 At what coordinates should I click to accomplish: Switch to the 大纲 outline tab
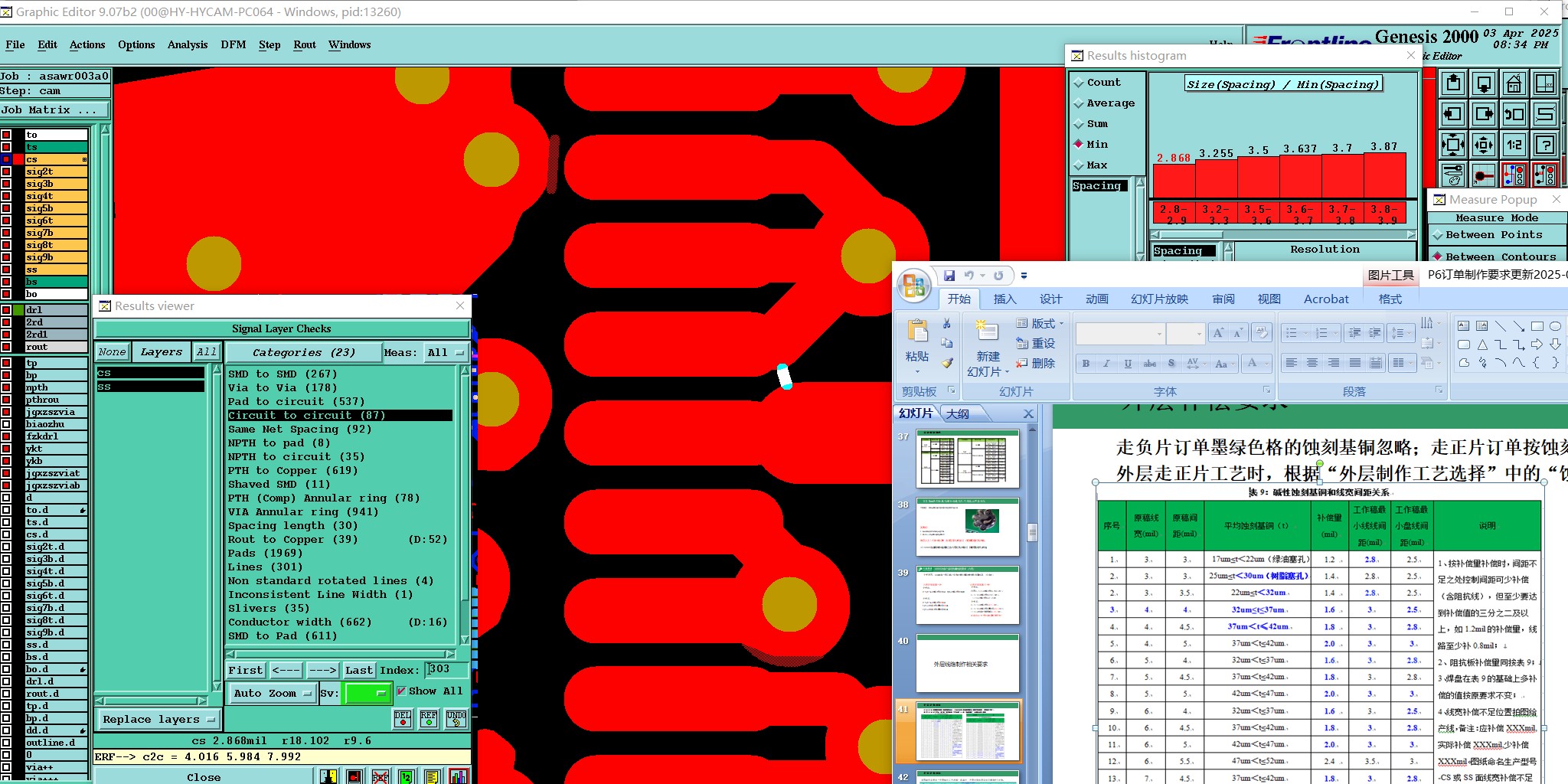click(958, 413)
